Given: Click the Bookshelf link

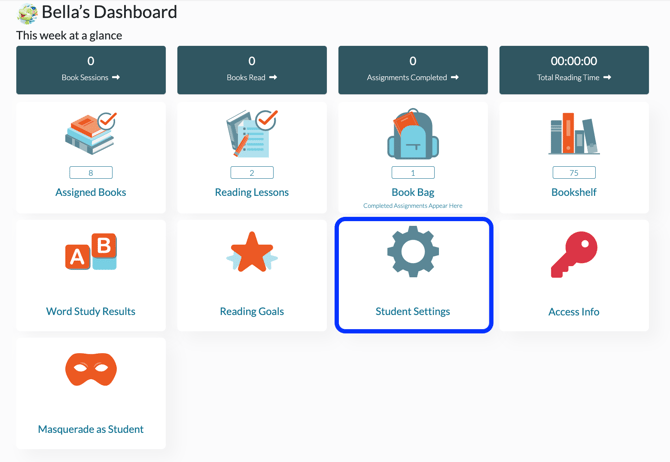Looking at the screenshot, I should (574, 192).
